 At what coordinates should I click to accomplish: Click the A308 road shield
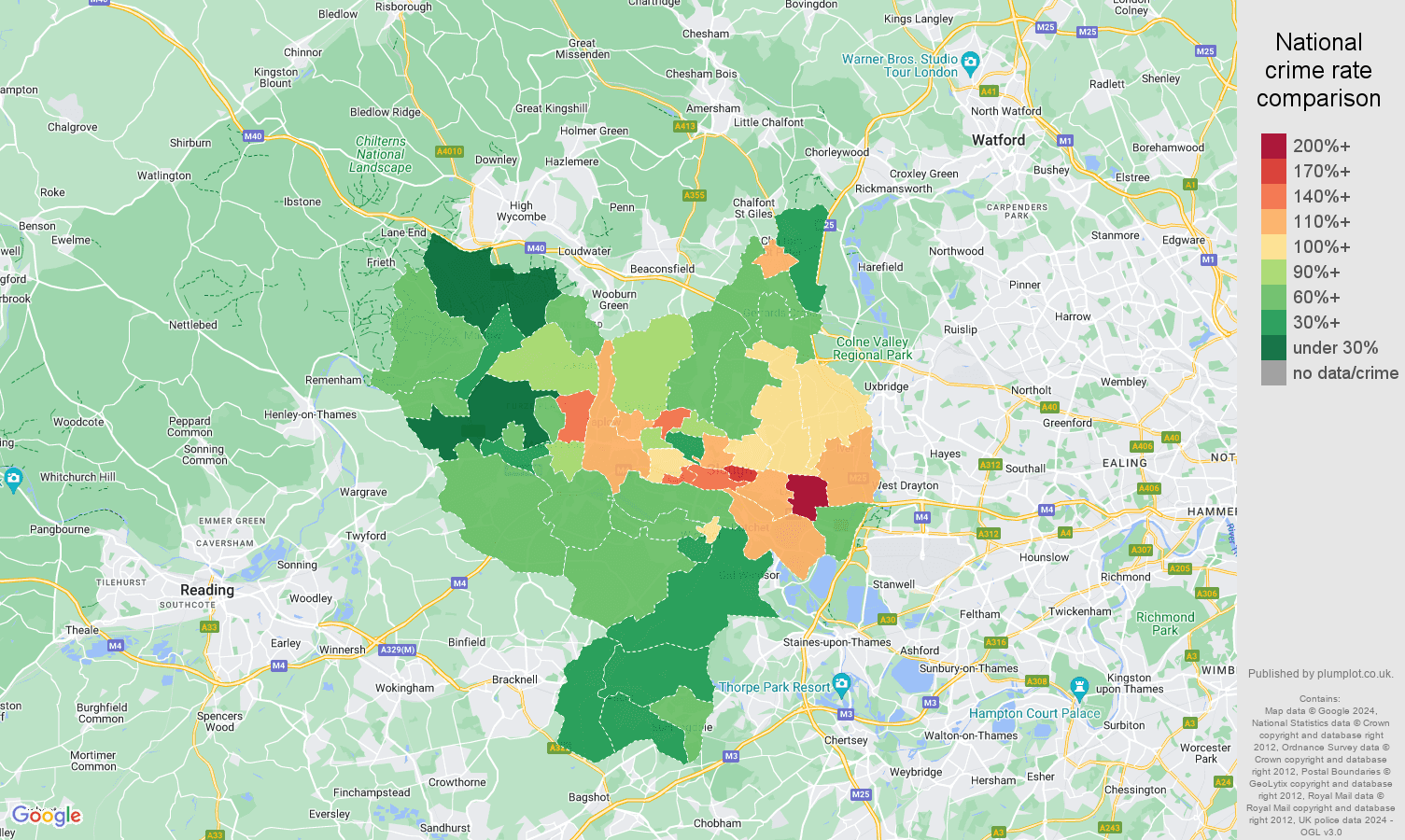(x=1037, y=681)
